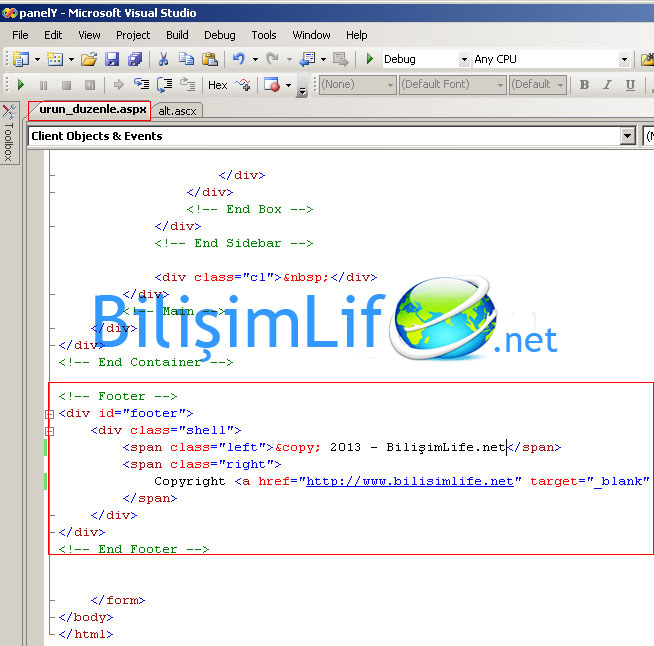Toggle Underline formatting button

point(630,85)
